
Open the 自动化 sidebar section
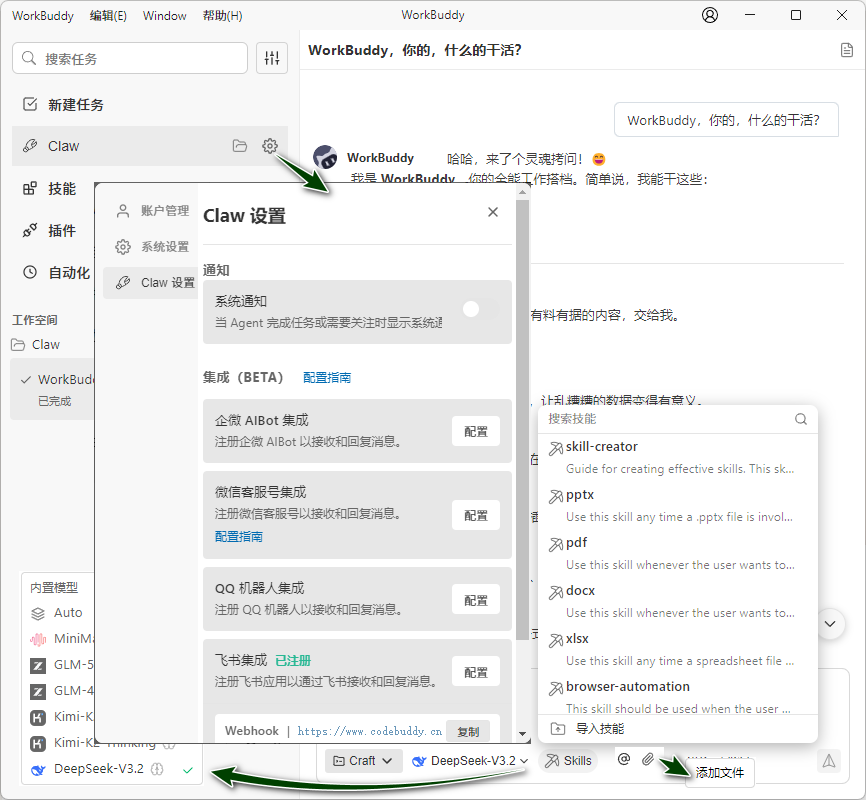(54, 272)
